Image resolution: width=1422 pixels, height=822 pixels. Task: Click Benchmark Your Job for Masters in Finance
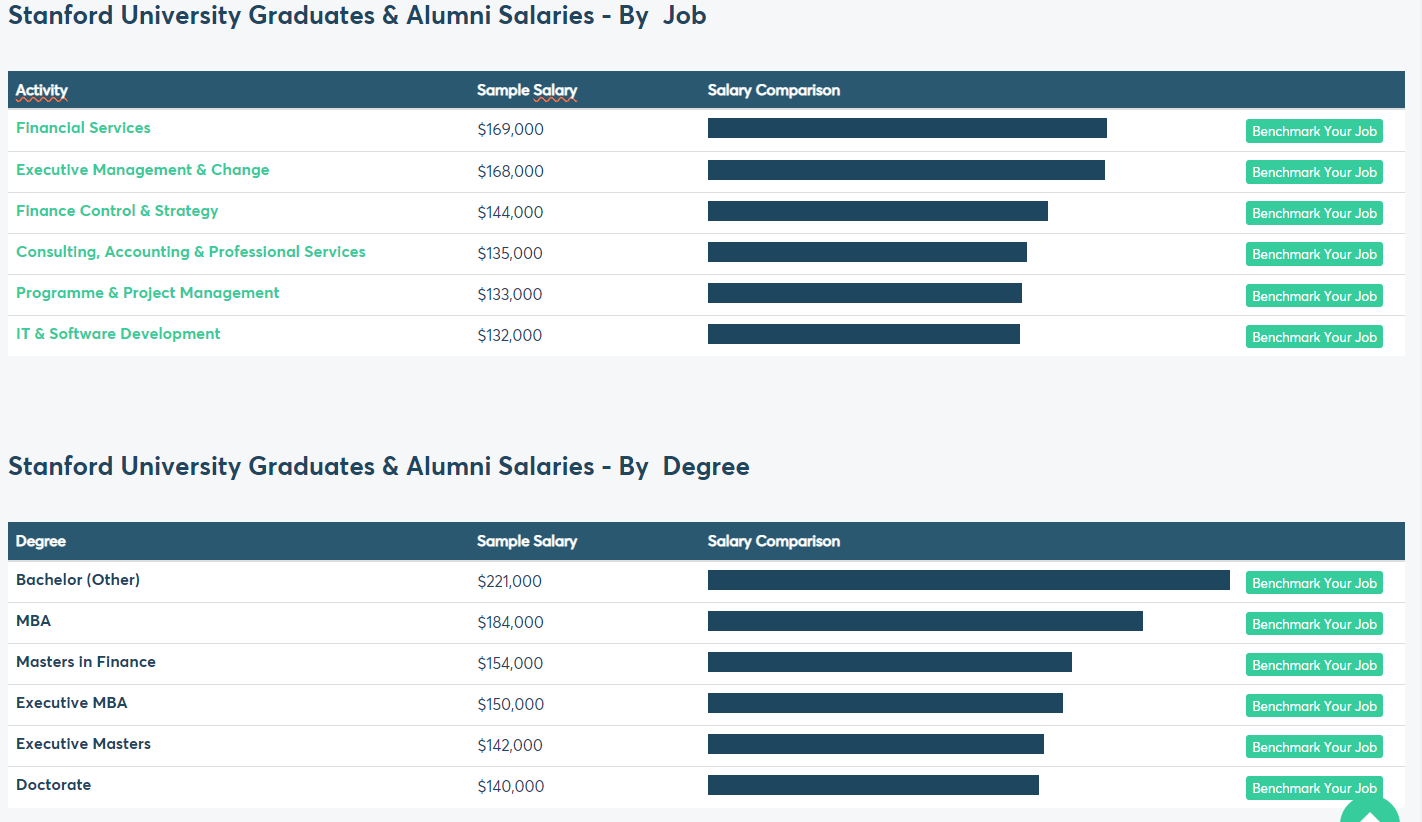[1314, 664]
